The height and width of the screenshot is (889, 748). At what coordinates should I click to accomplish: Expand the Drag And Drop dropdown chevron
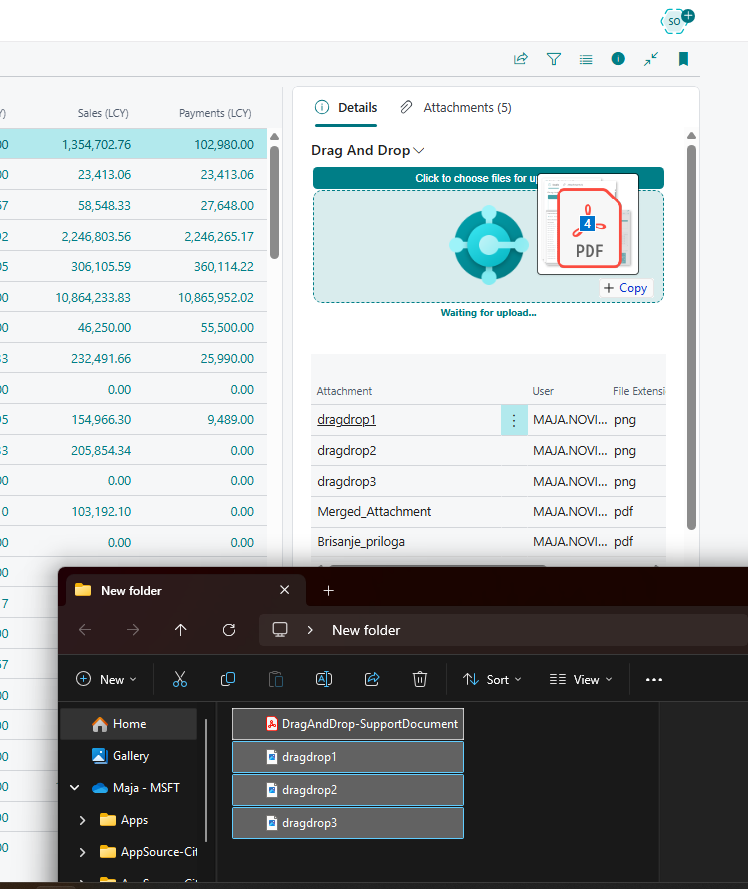pos(419,150)
